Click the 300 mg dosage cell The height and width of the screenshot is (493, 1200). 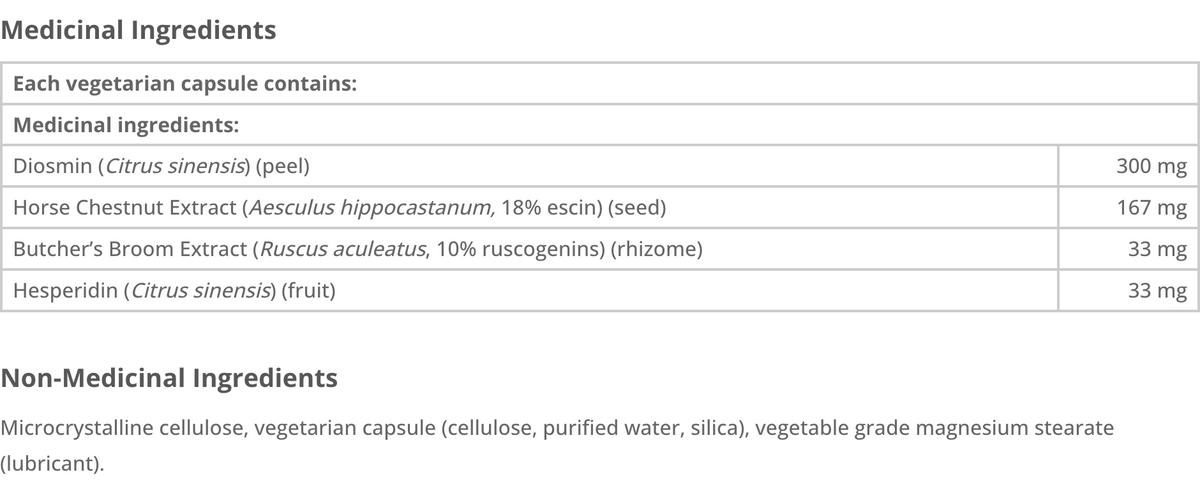tap(1127, 167)
